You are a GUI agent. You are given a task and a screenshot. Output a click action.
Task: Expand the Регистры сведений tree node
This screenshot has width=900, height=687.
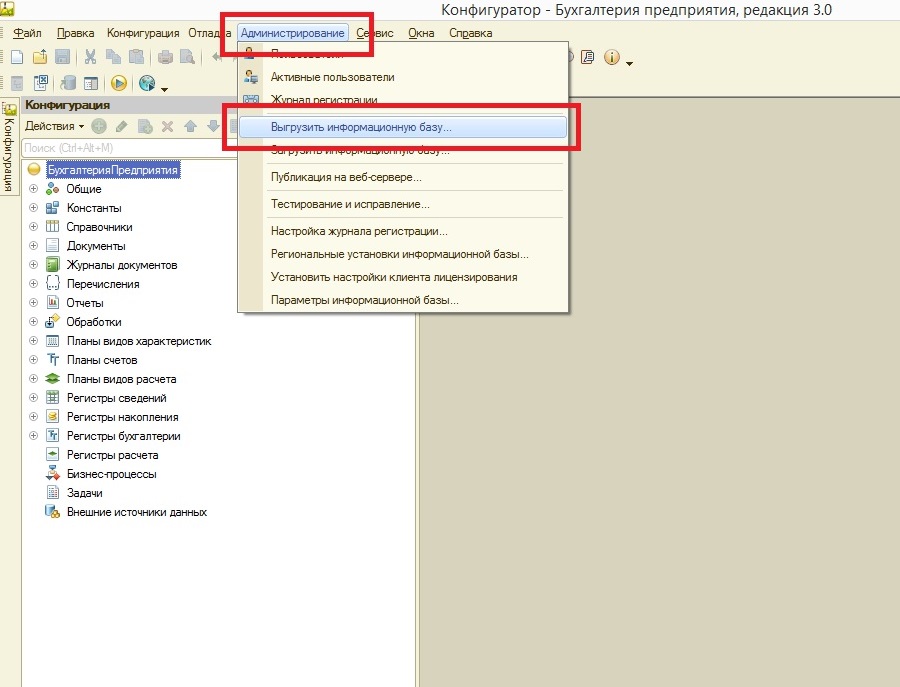pos(33,398)
